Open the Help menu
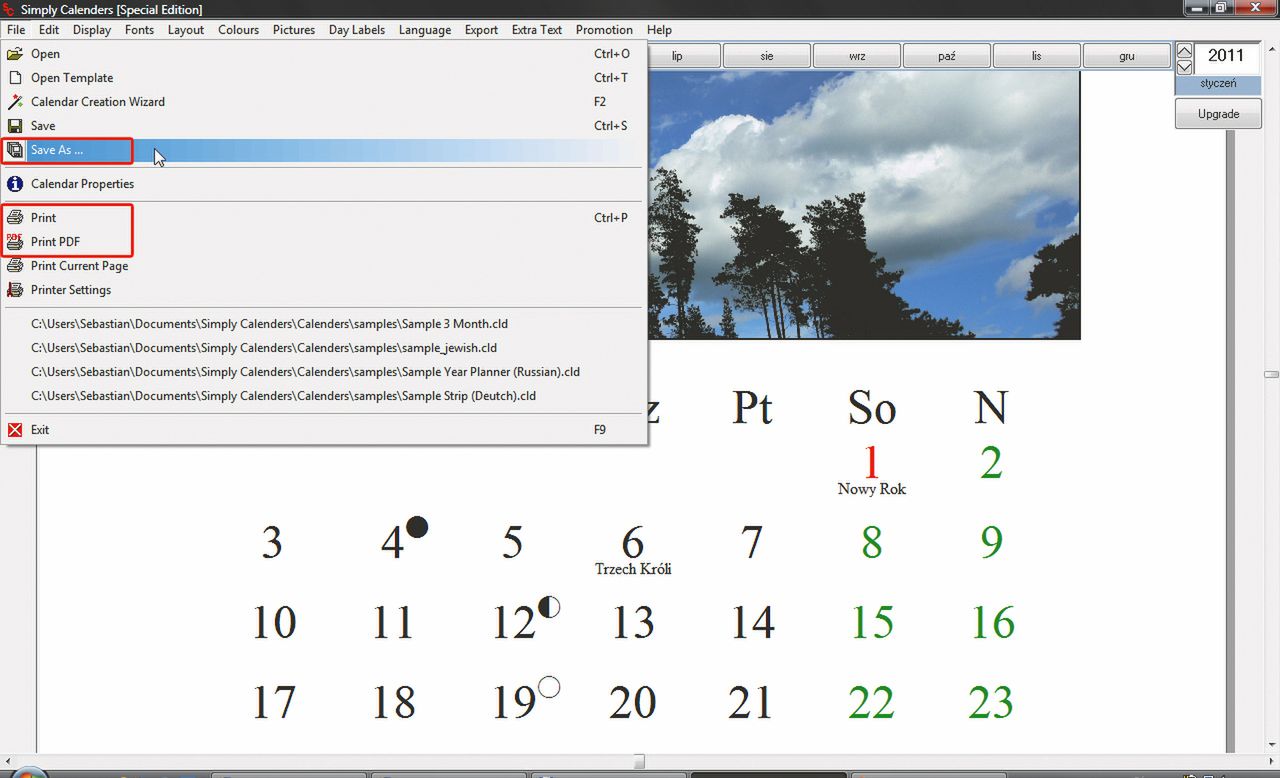1280x778 pixels. 659,30
